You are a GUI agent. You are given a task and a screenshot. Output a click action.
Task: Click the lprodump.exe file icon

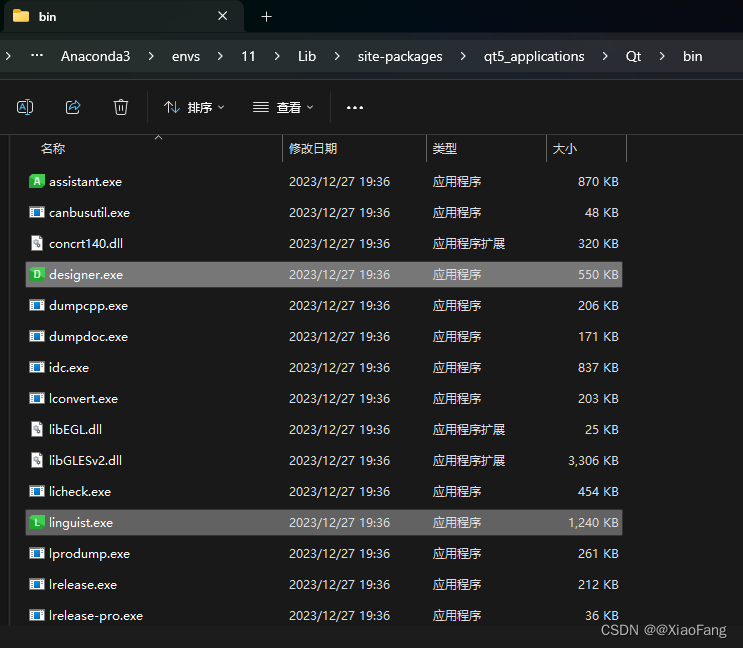(36, 553)
